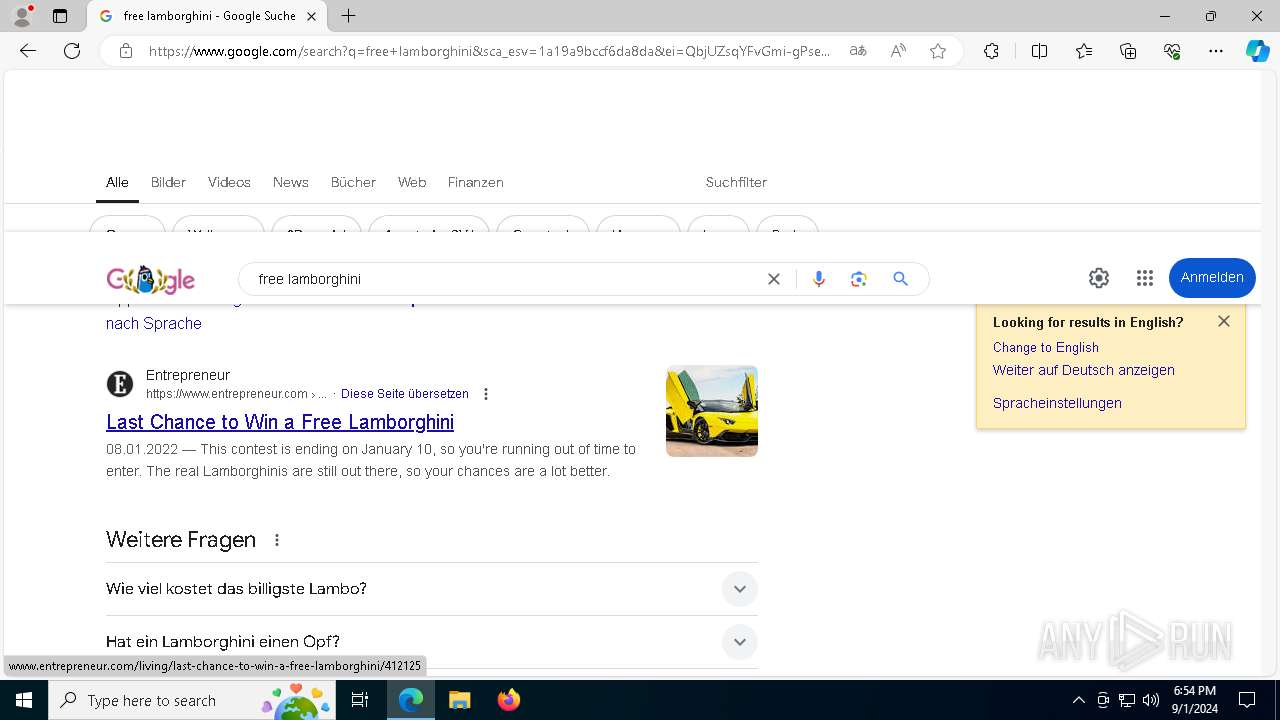Search by image with Lens icon
Viewport: 1280px width, 720px height.
(859, 279)
